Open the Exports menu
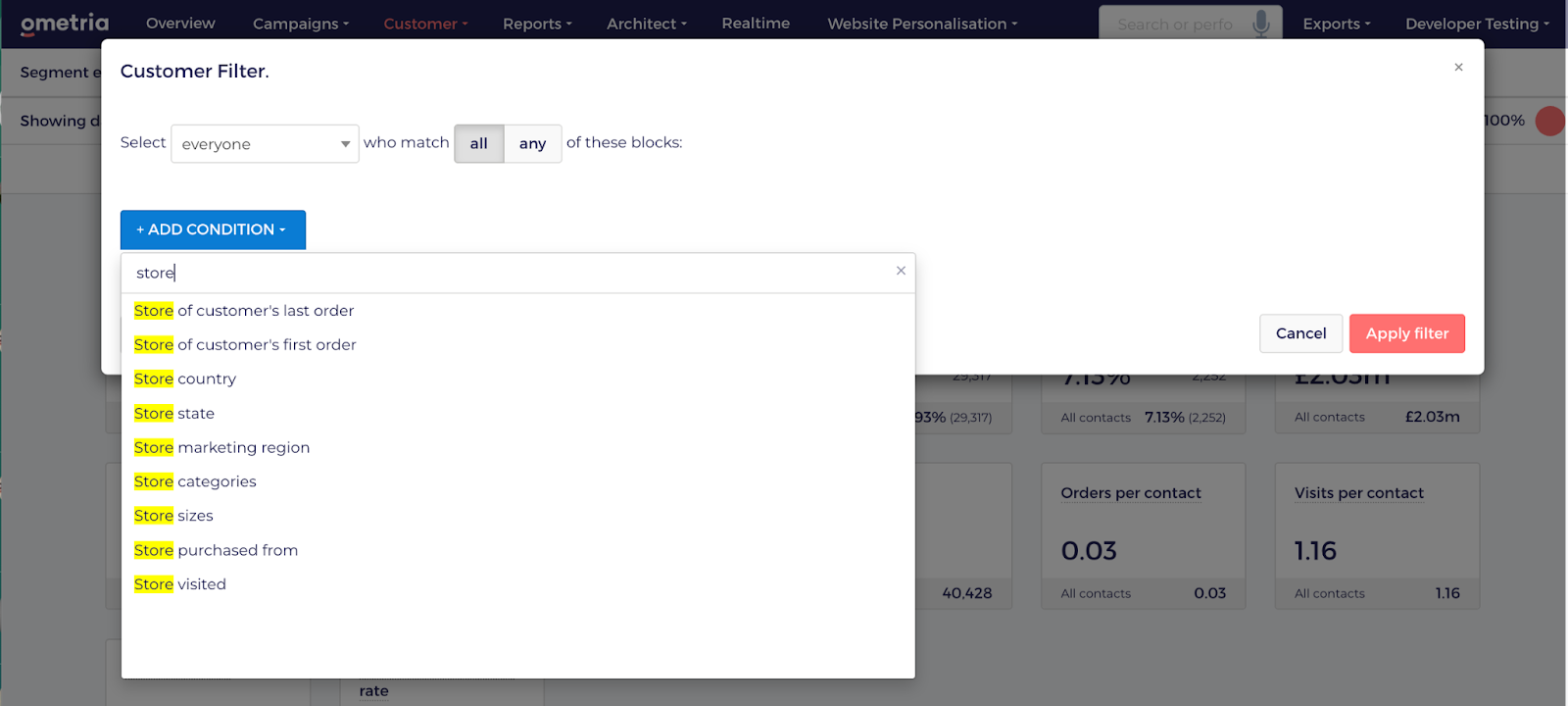The width and height of the screenshot is (1568, 706). point(1336,24)
